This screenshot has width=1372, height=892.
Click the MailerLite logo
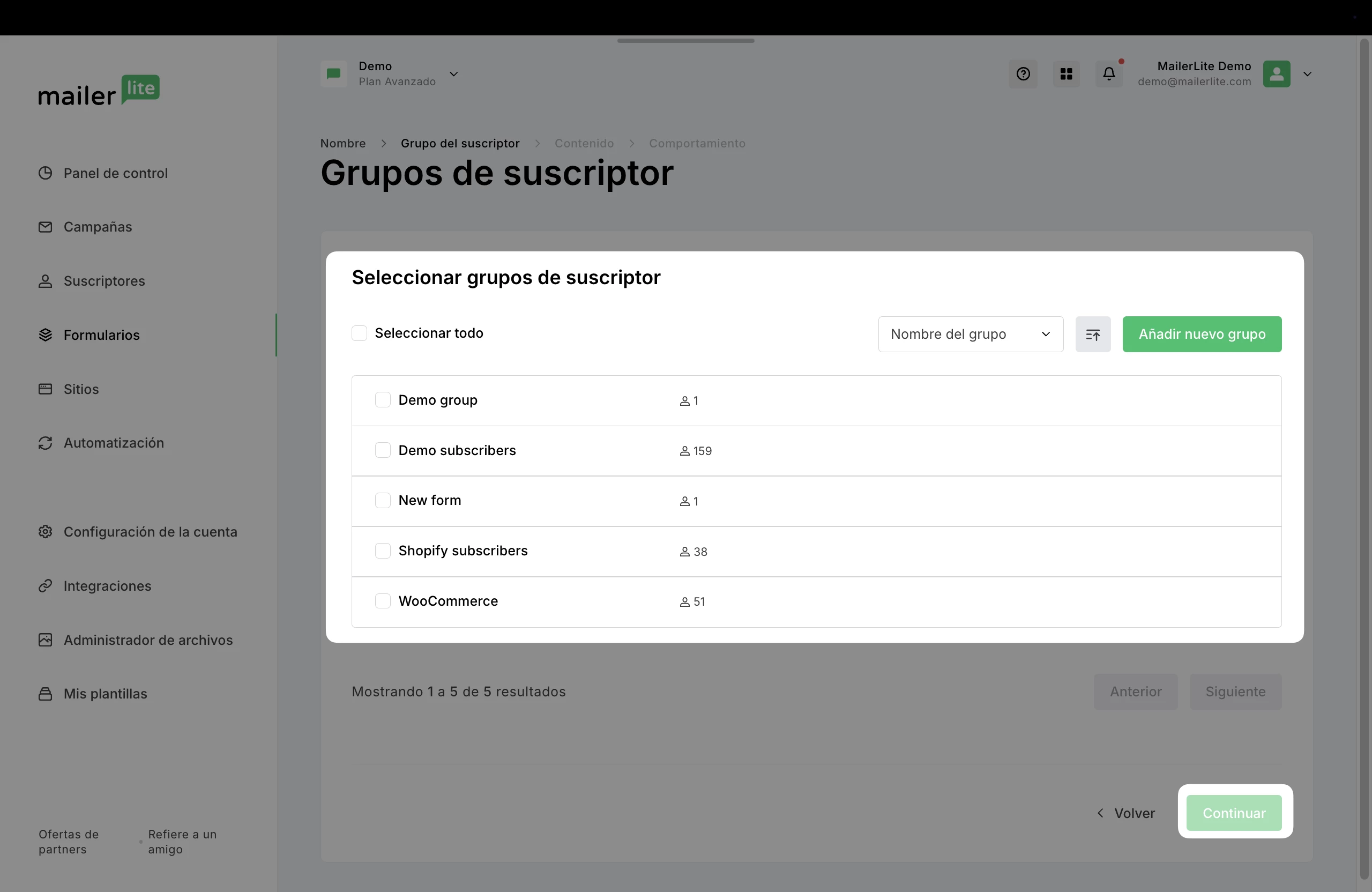click(99, 91)
